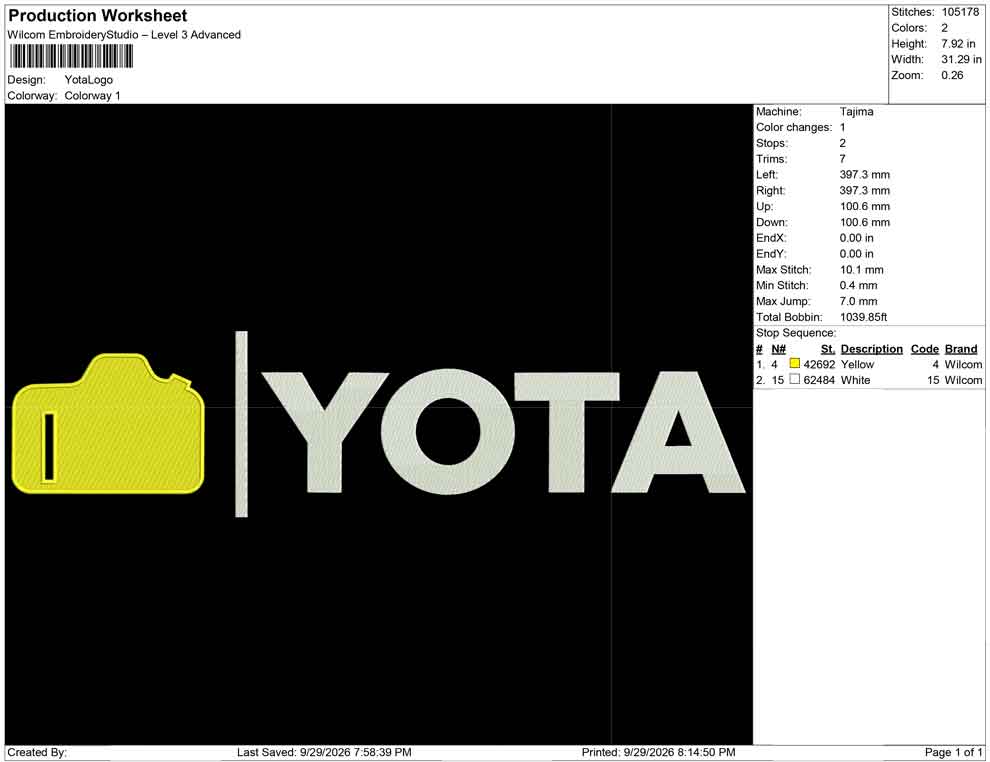Click the 'Stops:' label
The image size is (990, 762).
point(772,143)
